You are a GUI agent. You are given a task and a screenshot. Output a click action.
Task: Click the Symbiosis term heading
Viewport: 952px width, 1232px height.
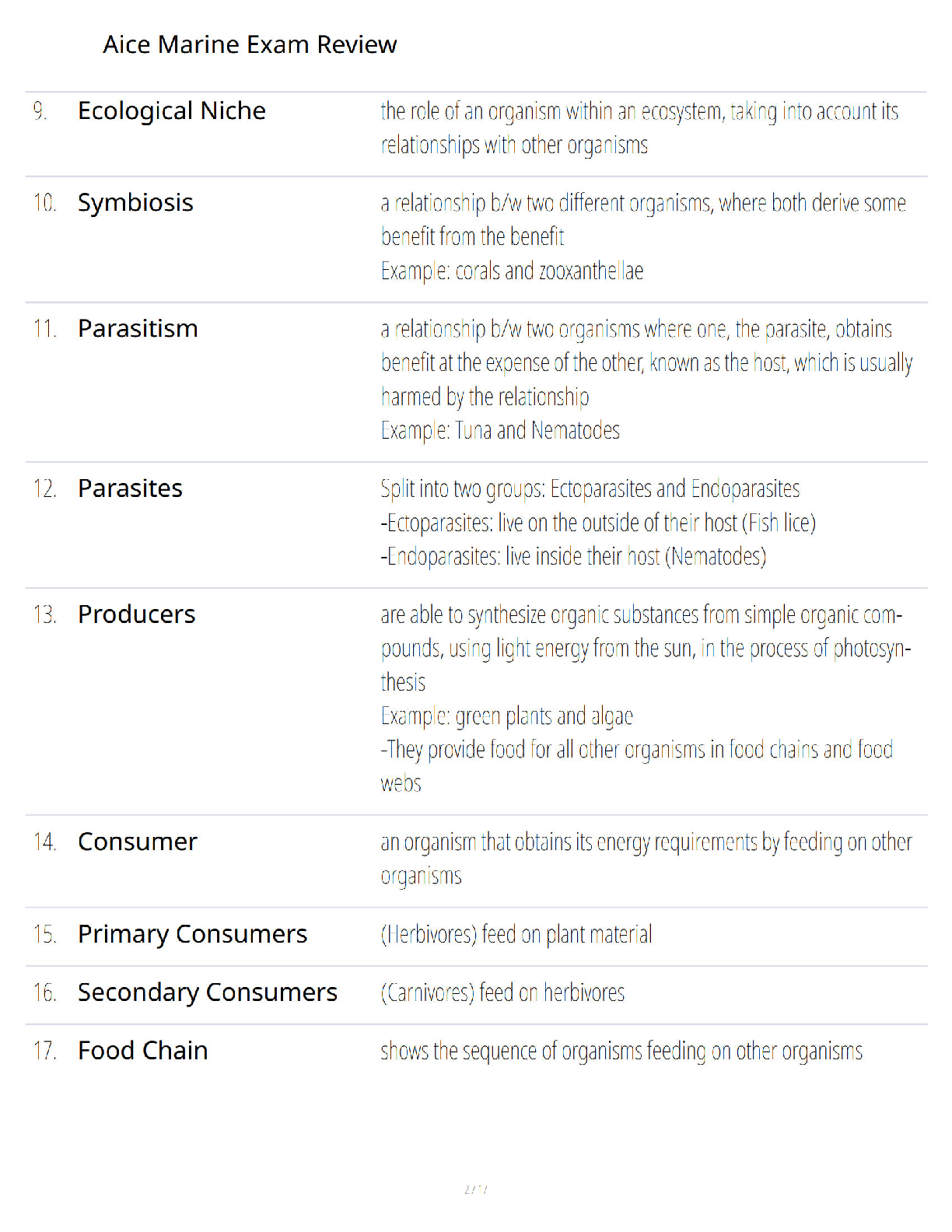tap(135, 203)
